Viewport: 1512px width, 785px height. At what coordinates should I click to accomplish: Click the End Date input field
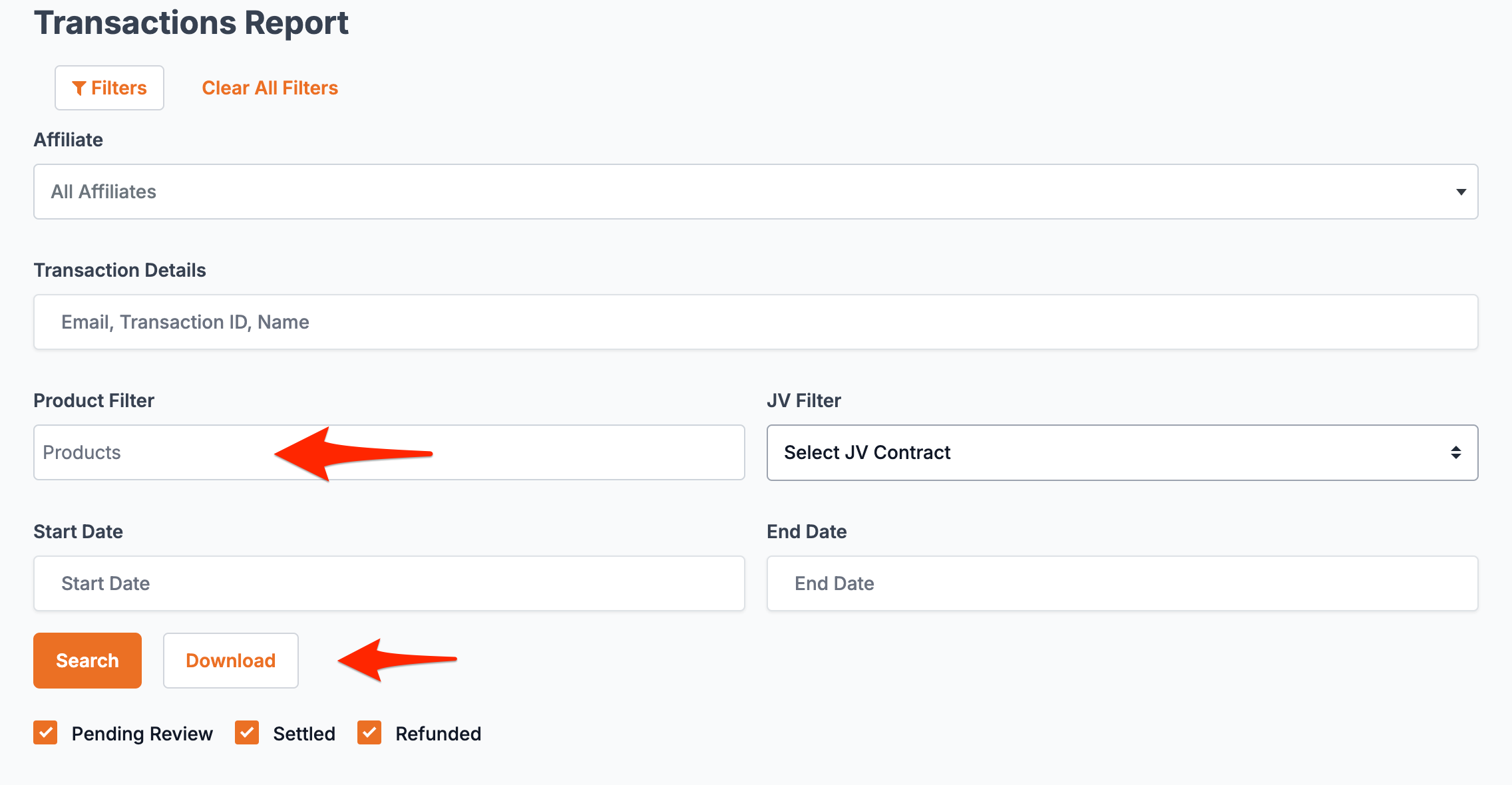(x=1121, y=583)
